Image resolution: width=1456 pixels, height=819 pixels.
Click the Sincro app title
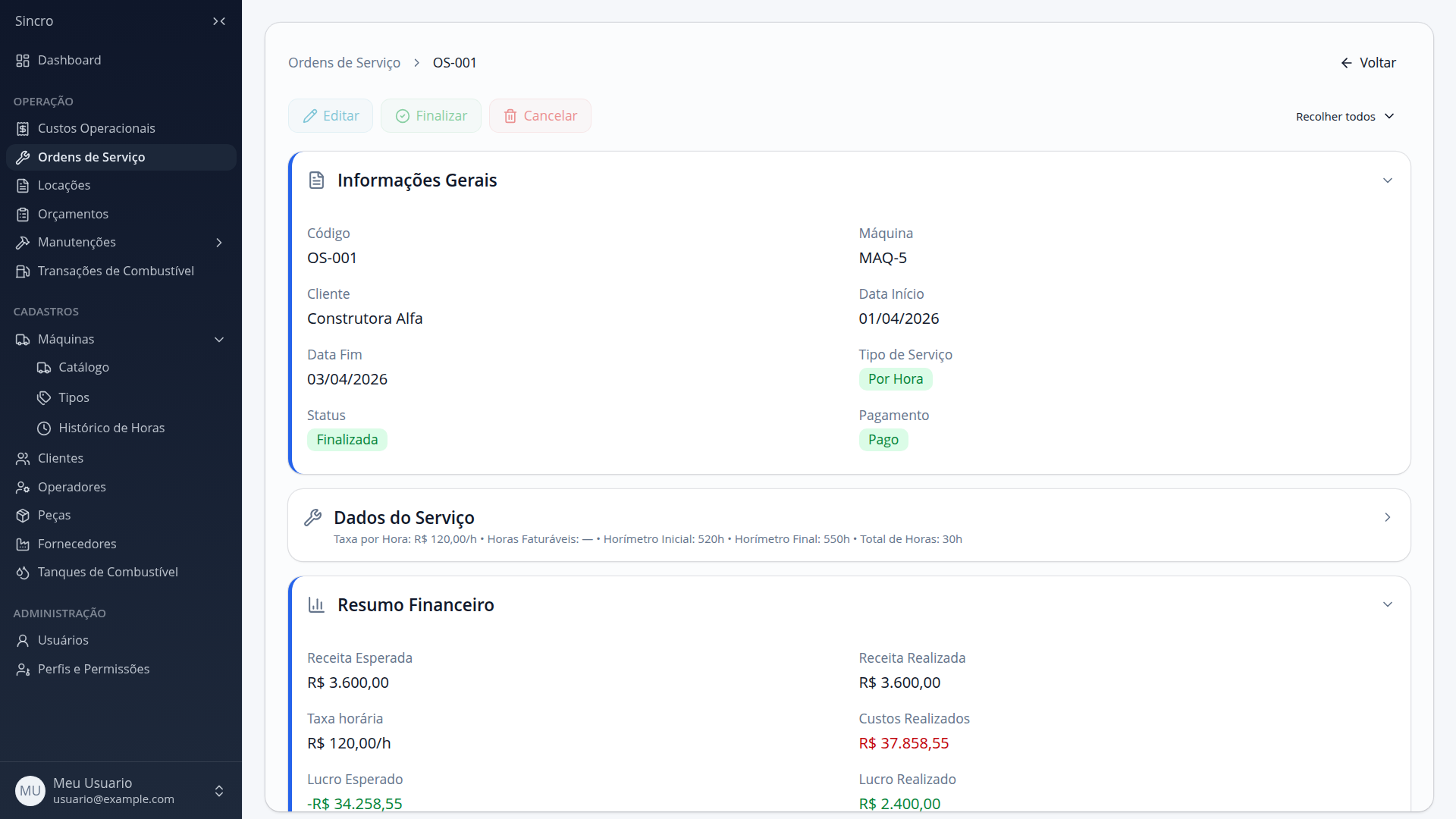click(x=34, y=21)
